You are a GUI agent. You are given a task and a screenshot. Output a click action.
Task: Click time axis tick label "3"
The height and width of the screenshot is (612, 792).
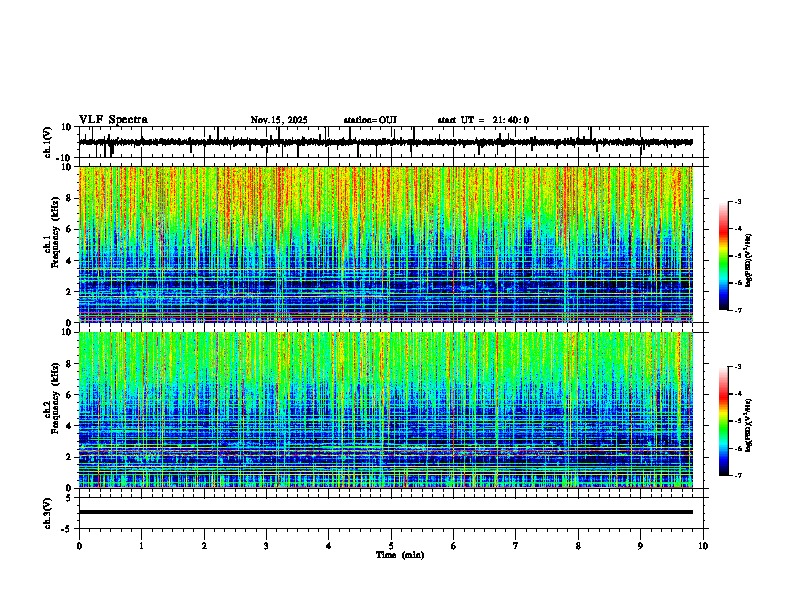click(266, 546)
